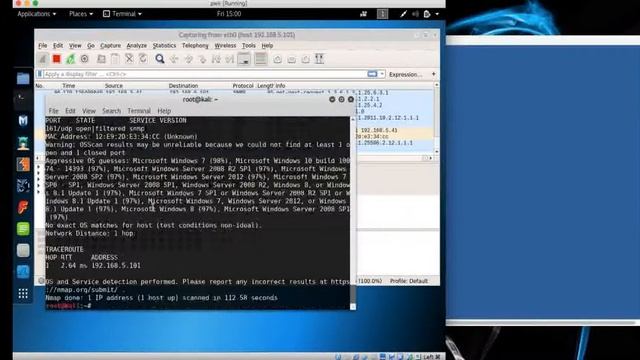
Task: Launch Burp Suite orange icon in dock
Action: coord(23,164)
